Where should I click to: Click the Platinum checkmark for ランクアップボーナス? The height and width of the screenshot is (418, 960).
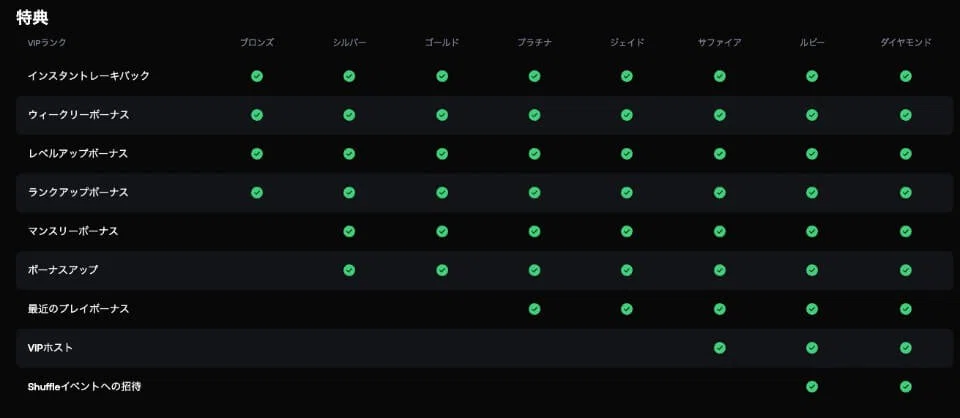pyautogui.click(x=534, y=192)
